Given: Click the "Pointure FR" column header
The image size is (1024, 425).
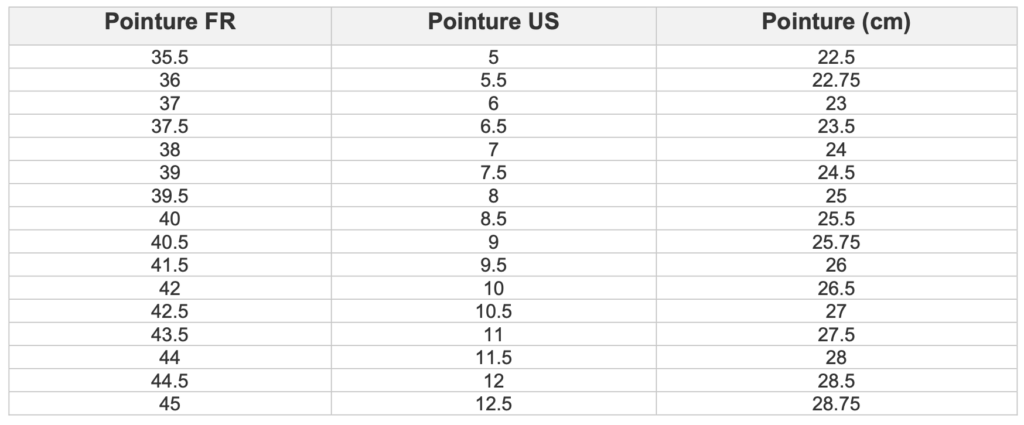Looking at the screenshot, I should point(170,24).
